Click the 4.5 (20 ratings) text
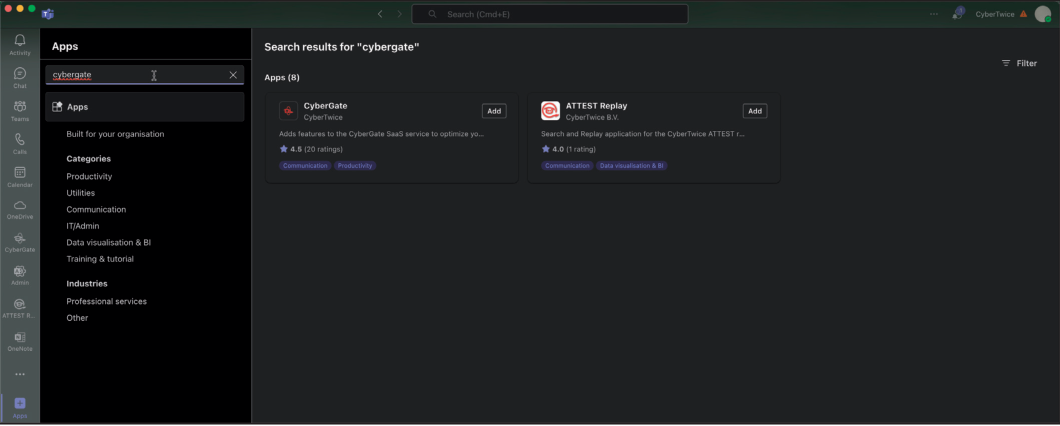 point(316,149)
